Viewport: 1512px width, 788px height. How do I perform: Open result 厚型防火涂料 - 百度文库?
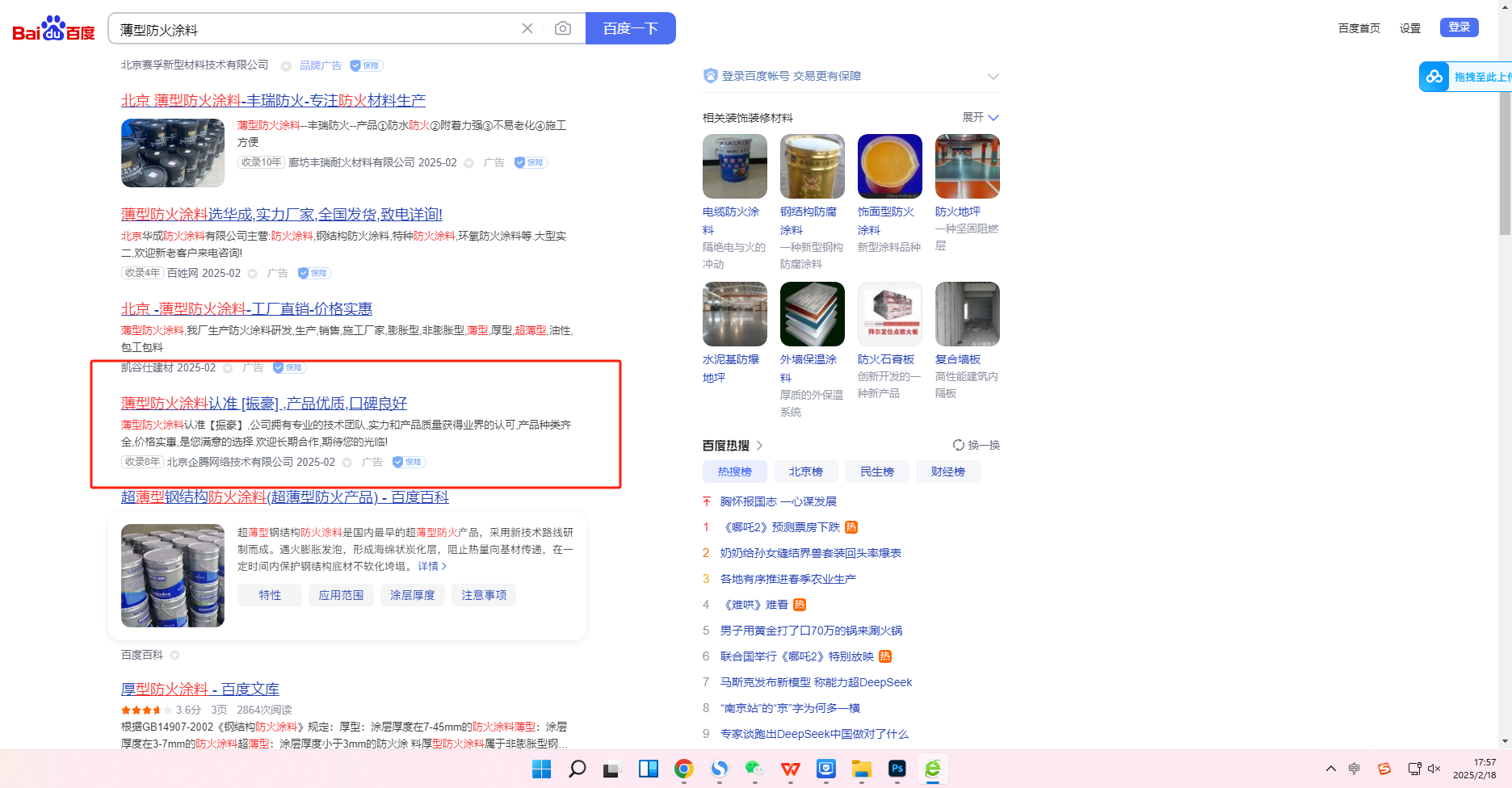coord(200,689)
